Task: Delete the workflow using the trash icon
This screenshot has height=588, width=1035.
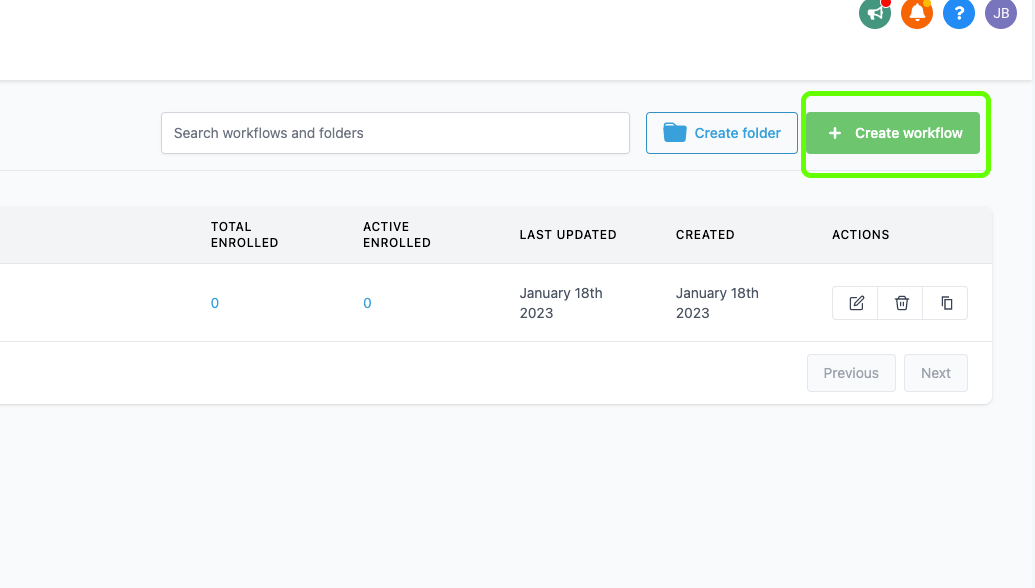Action: [x=902, y=303]
